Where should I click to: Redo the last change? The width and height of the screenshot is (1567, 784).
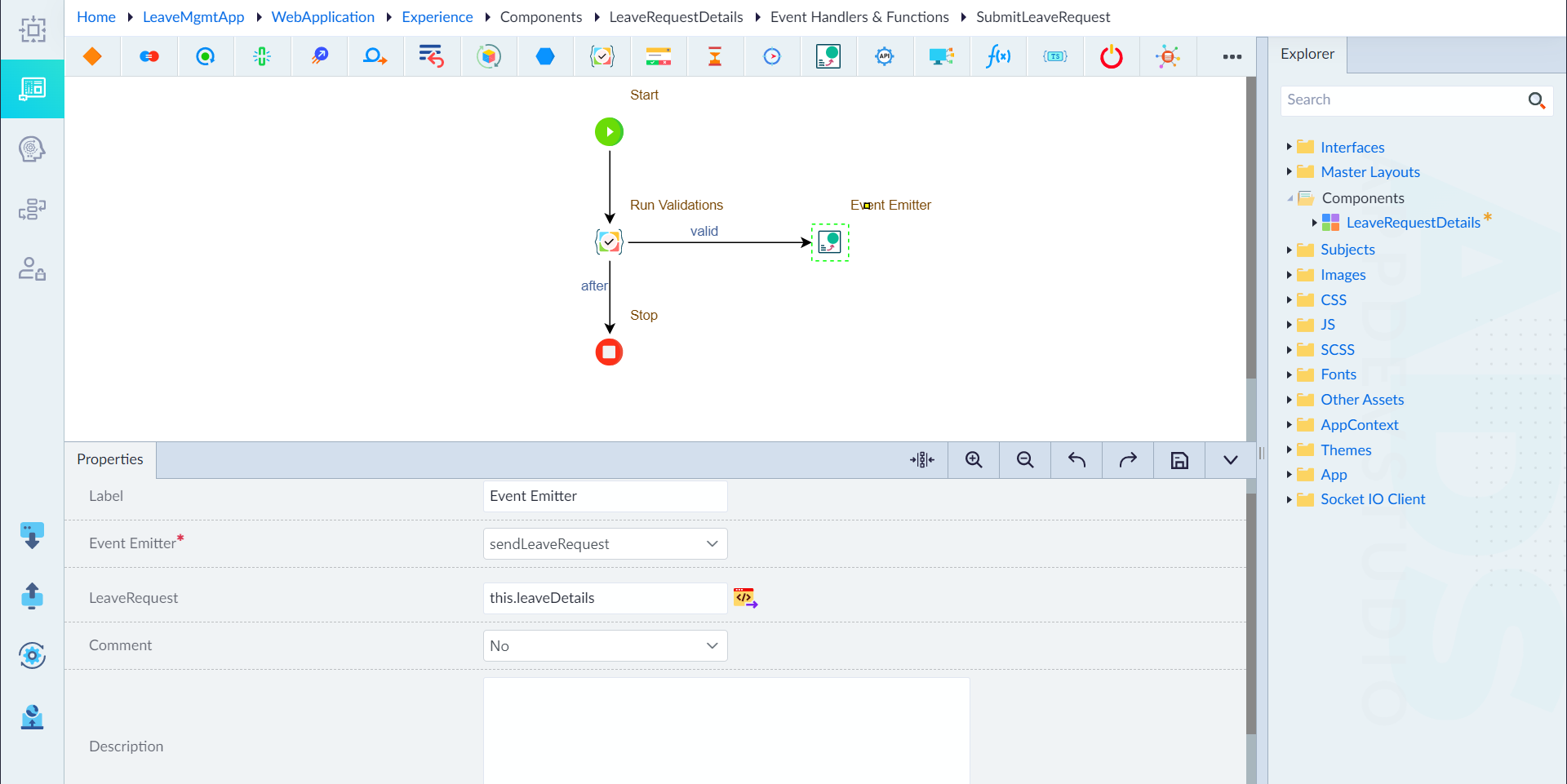click(x=1128, y=460)
